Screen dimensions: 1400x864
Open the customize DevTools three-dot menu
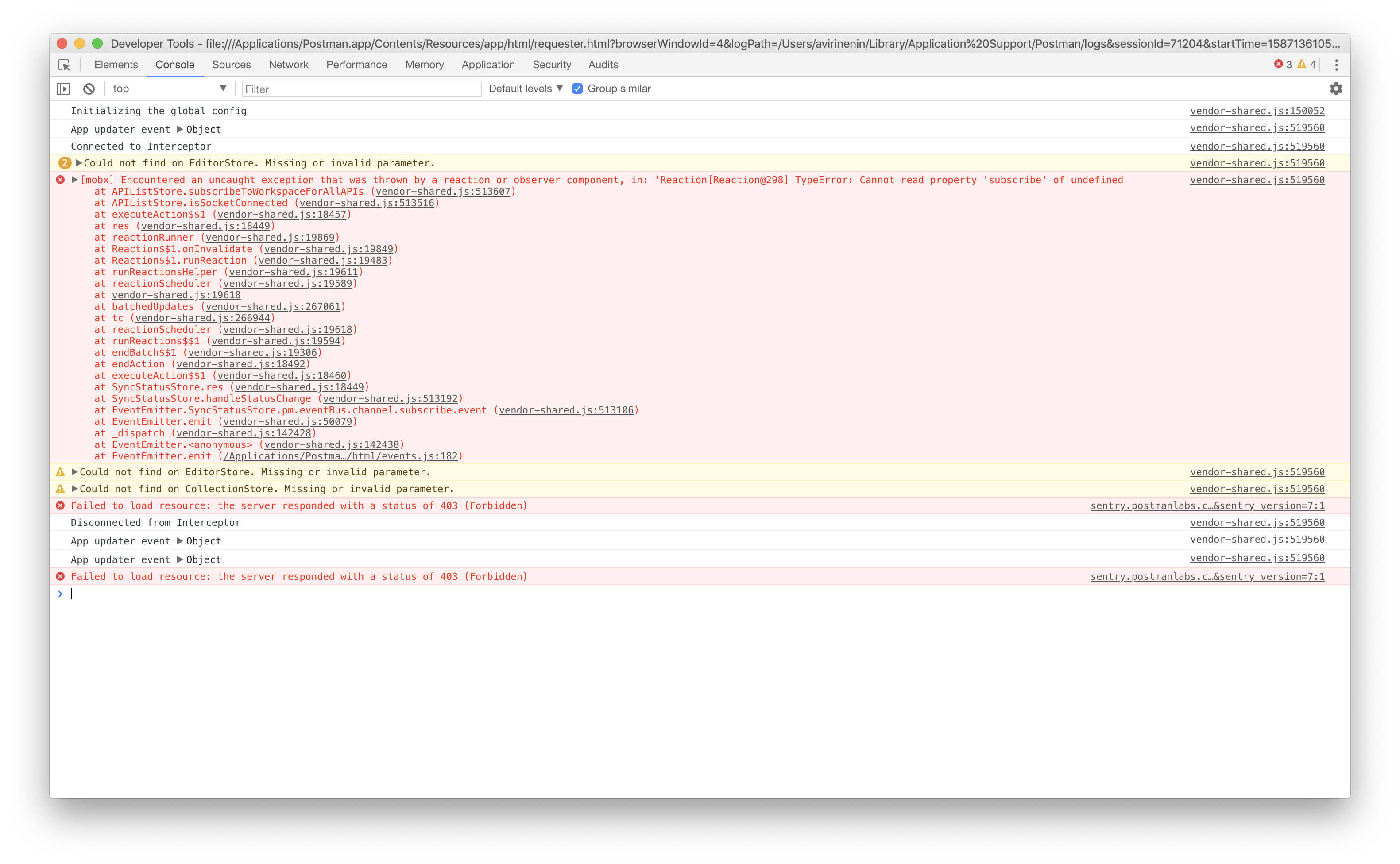click(1336, 65)
